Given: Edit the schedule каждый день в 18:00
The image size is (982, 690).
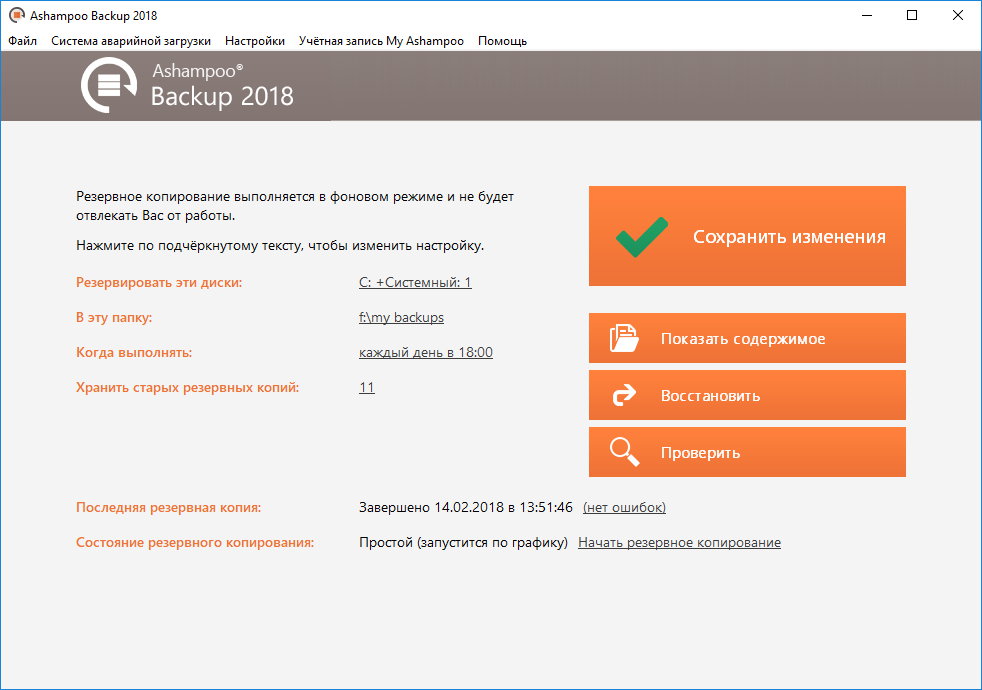Looking at the screenshot, I should point(425,353).
